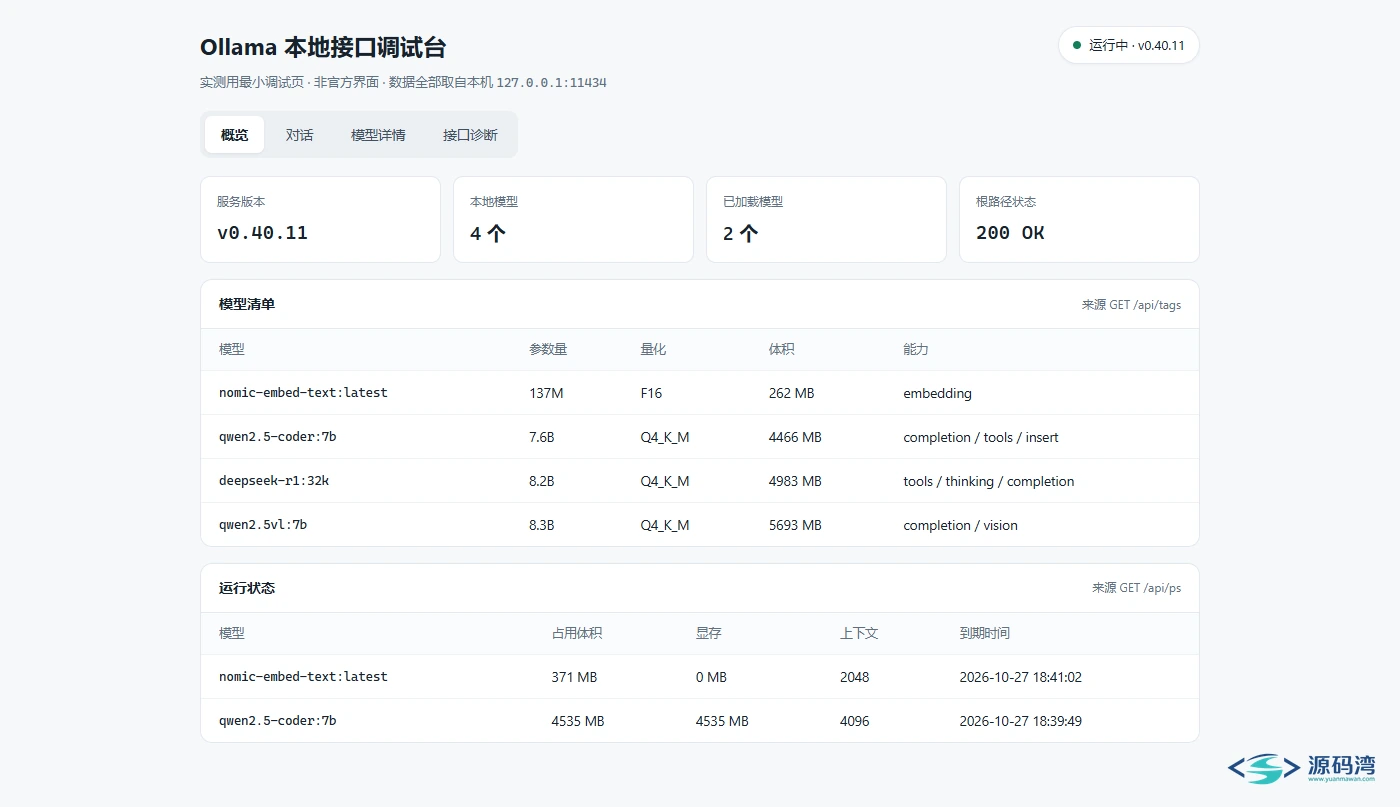Click the Ollama 本地接口调试台 page heading
The width and height of the screenshot is (1400, 807).
tap(323, 47)
